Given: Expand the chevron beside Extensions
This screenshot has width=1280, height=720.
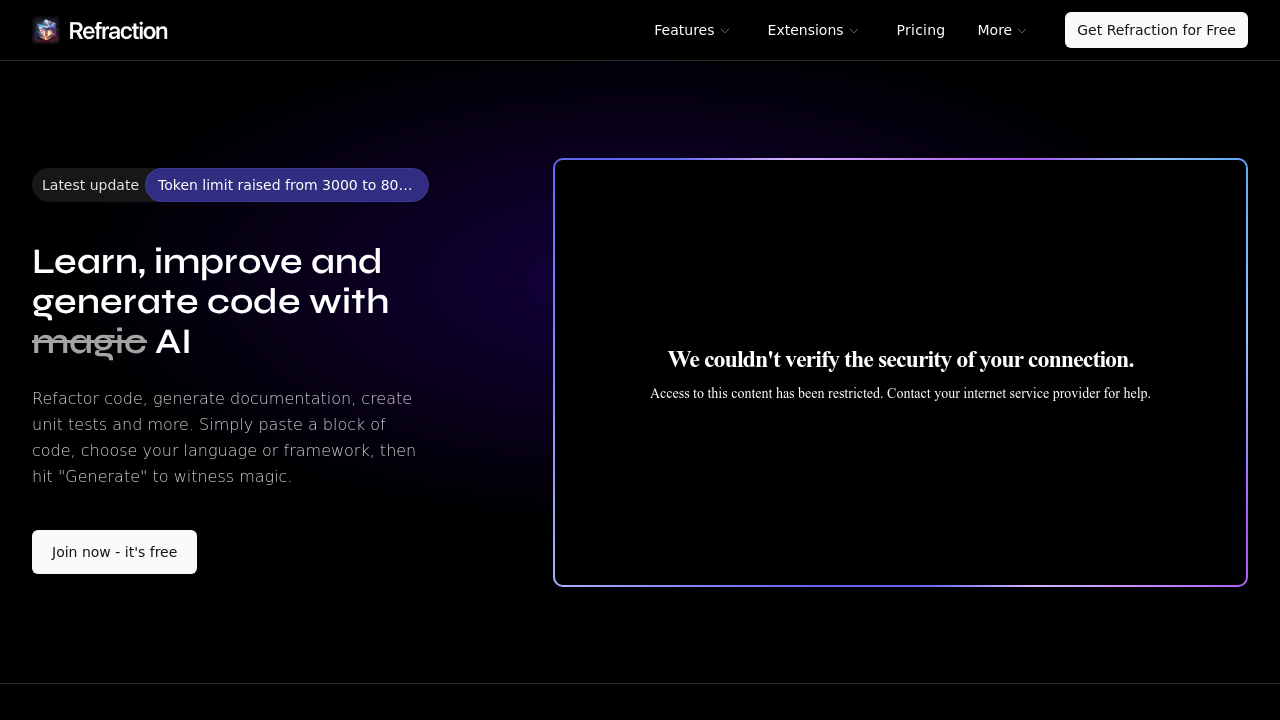Looking at the screenshot, I should pyautogui.click(x=854, y=31).
